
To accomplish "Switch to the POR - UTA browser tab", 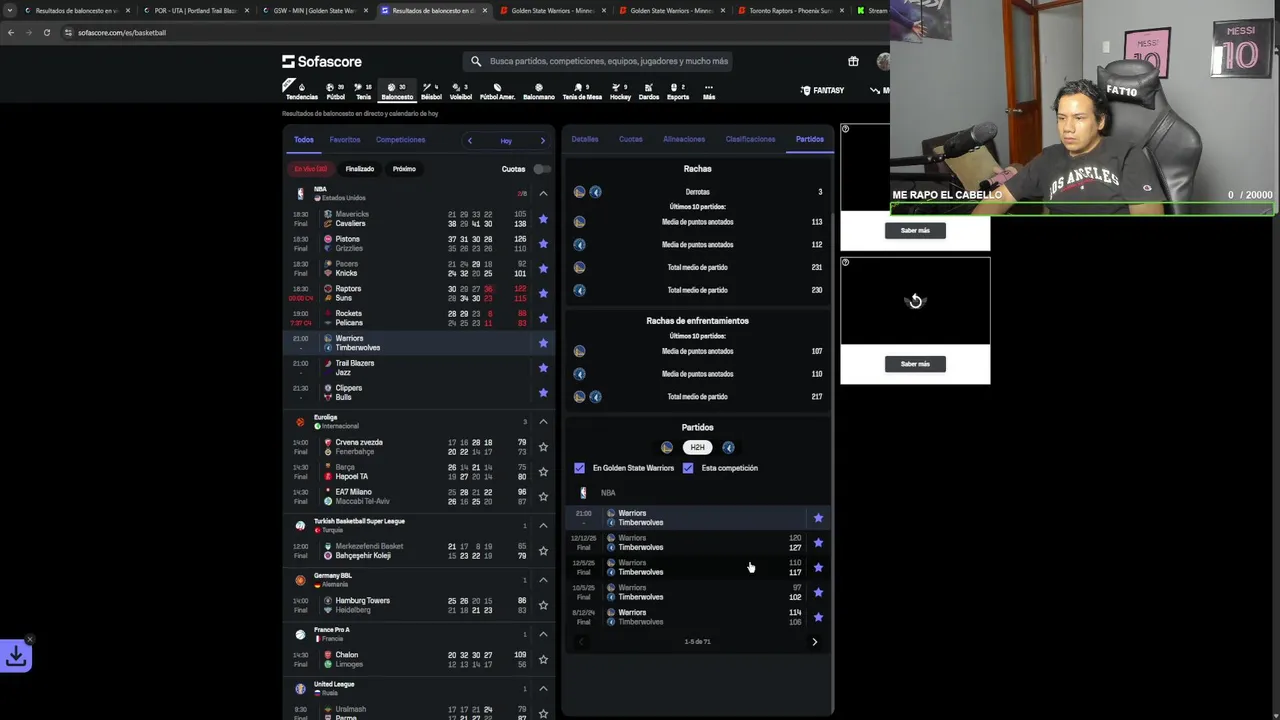I will (196, 10).
